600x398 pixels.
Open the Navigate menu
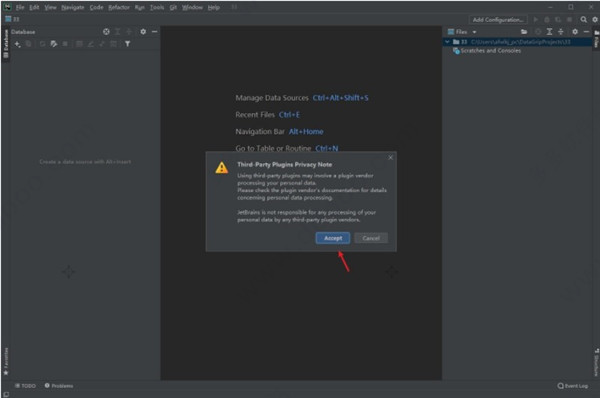pyautogui.click(x=73, y=7)
